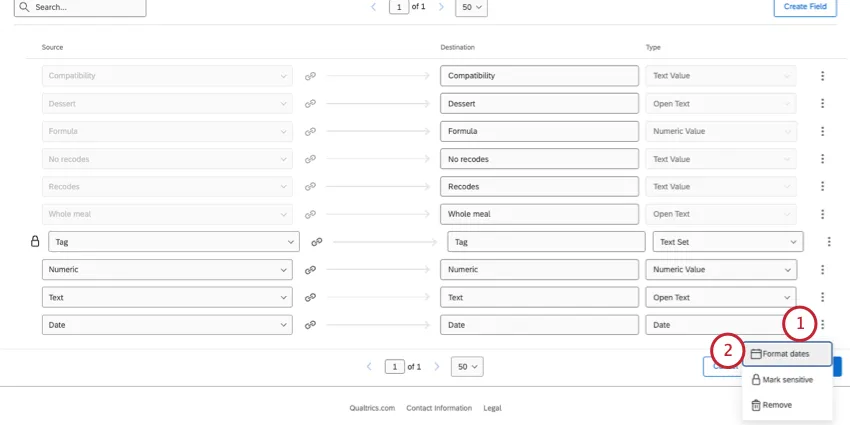850x425 pixels.
Task: Click the link icon in Date row
Action: coord(310,325)
